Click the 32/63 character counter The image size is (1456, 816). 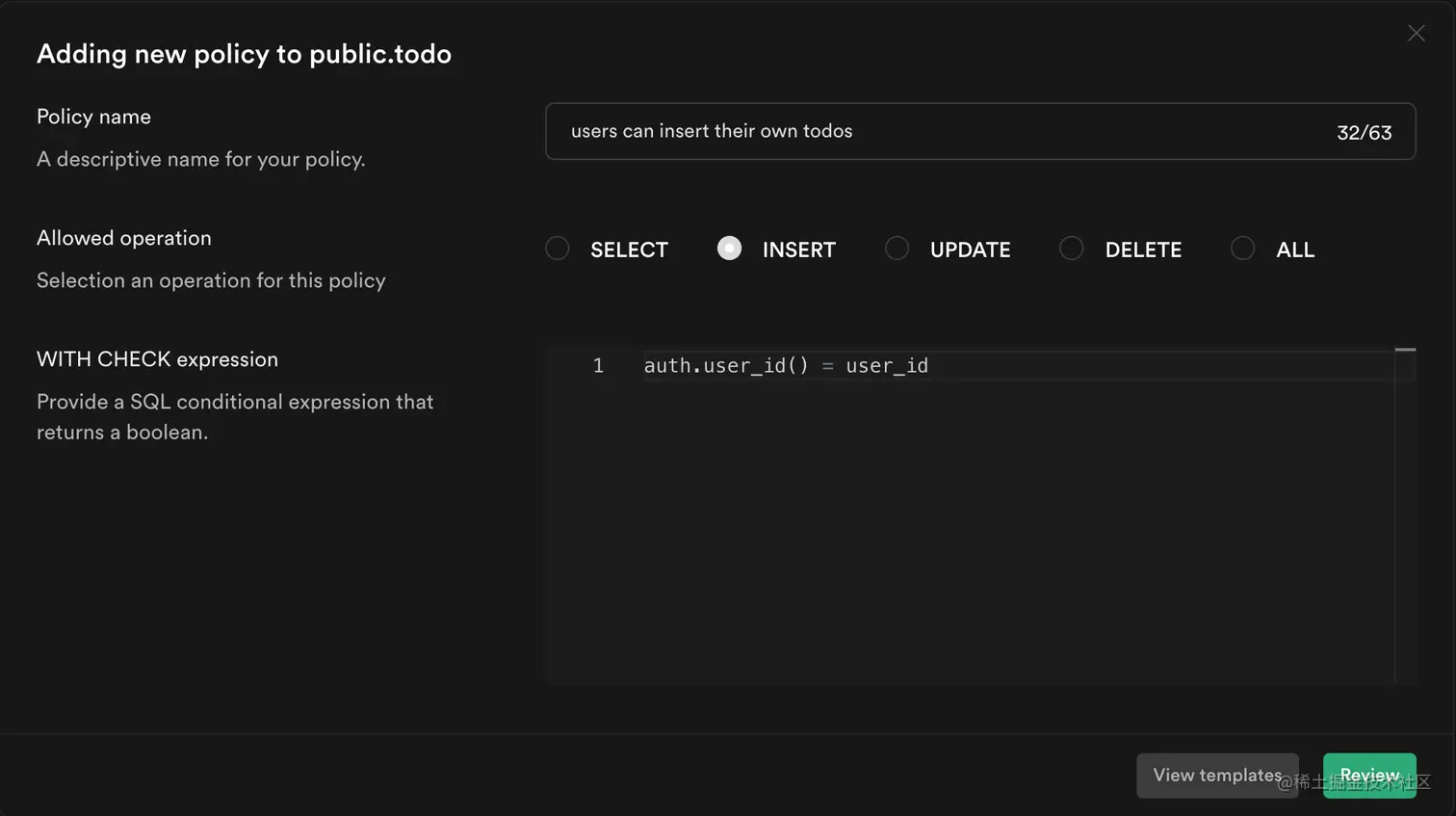click(x=1364, y=134)
